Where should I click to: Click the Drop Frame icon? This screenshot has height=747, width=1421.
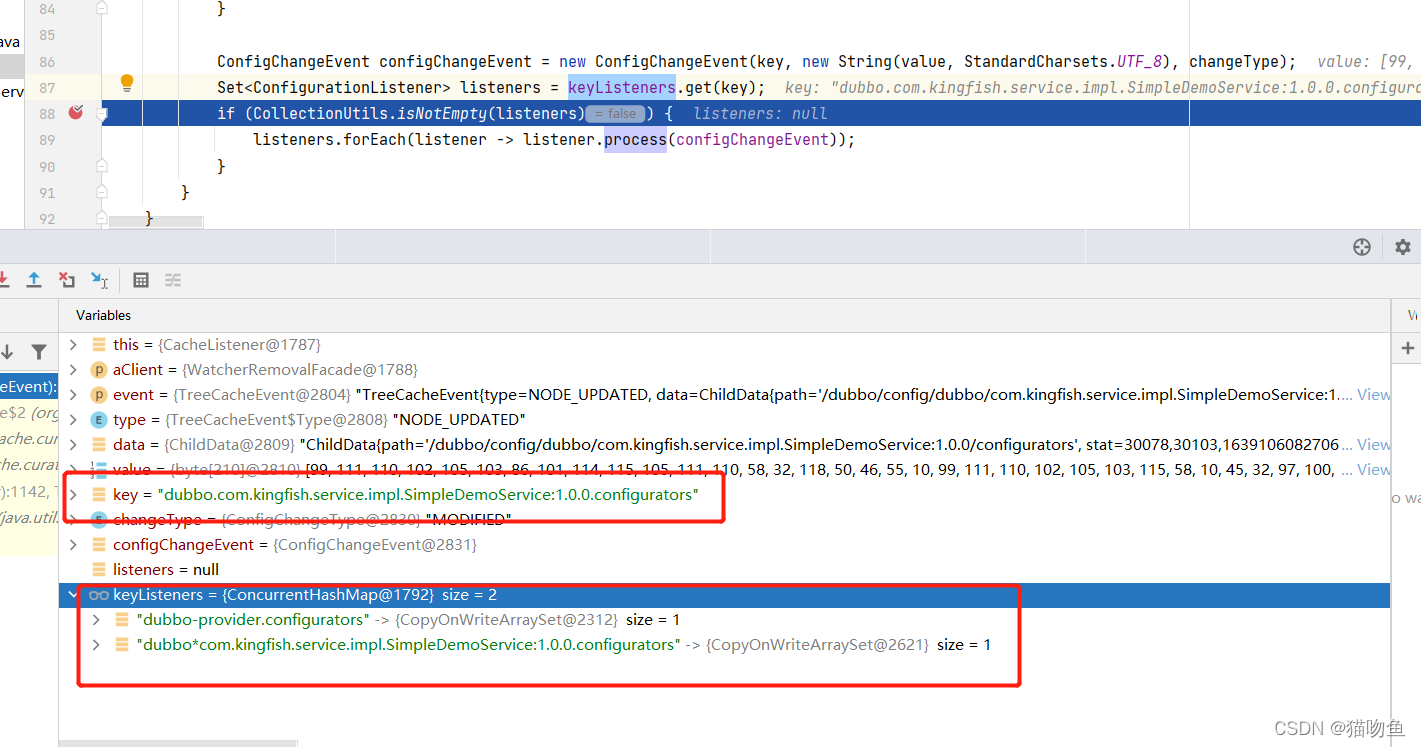(x=66, y=280)
